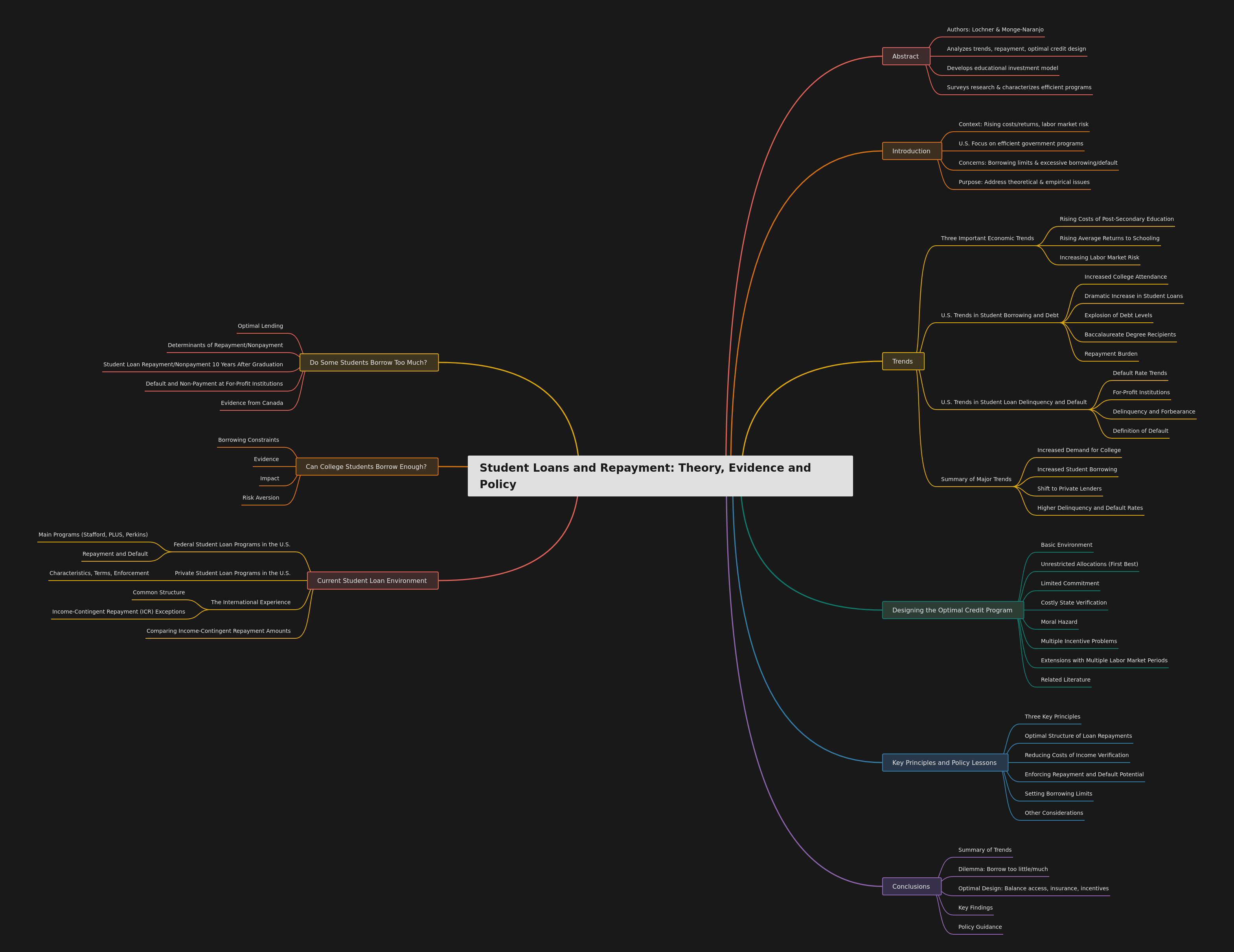The height and width of the screenshot is (952, 1234).
Task: Select Key Principles and Policy Lessons node
Action: [944, 763]
